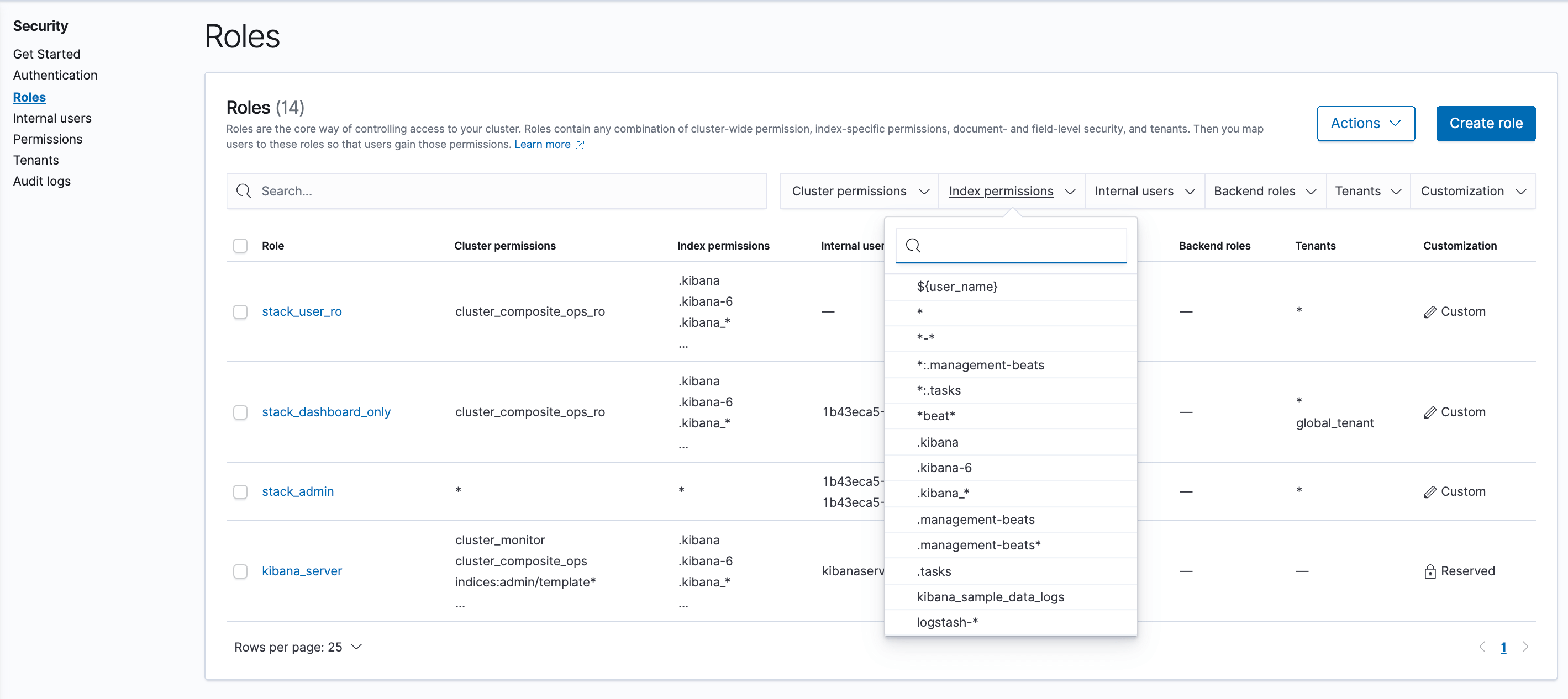Screen dimensions: 1568x699
Task: Select the stack_user_ro role checkbox
Action: [x=240, y=311]
